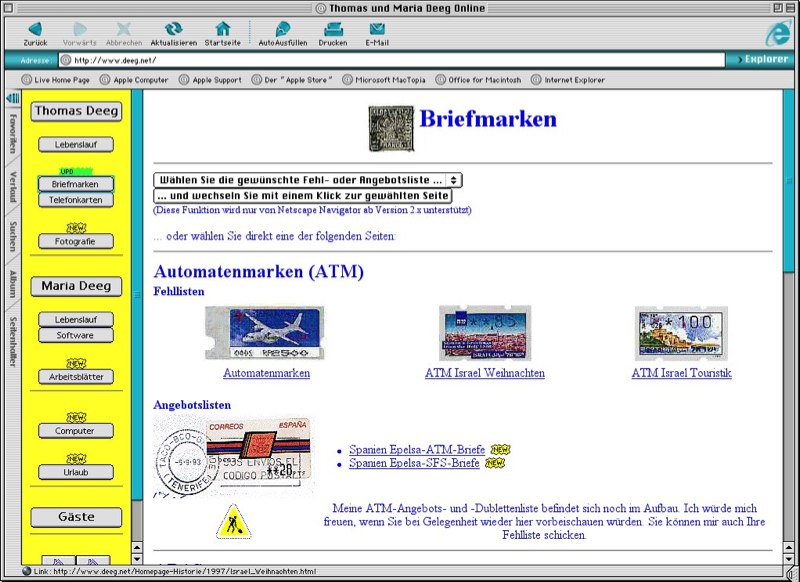Go to Startseite home icon
Viewport: 800px width, 582px height.
coord(223,29)
